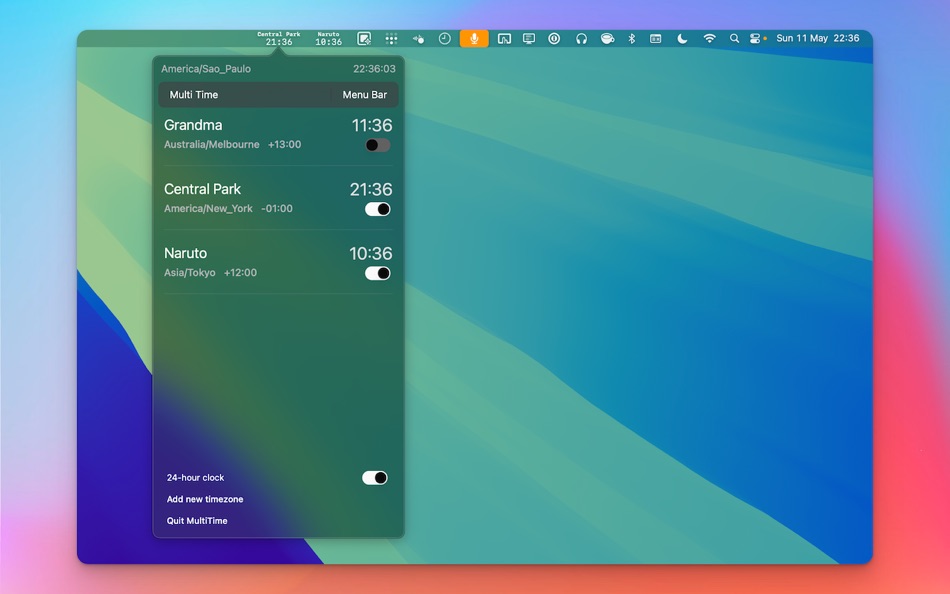Select the Central Park timezone name
The height and width of the screenshot is (594, 950).
coord(202,189)
